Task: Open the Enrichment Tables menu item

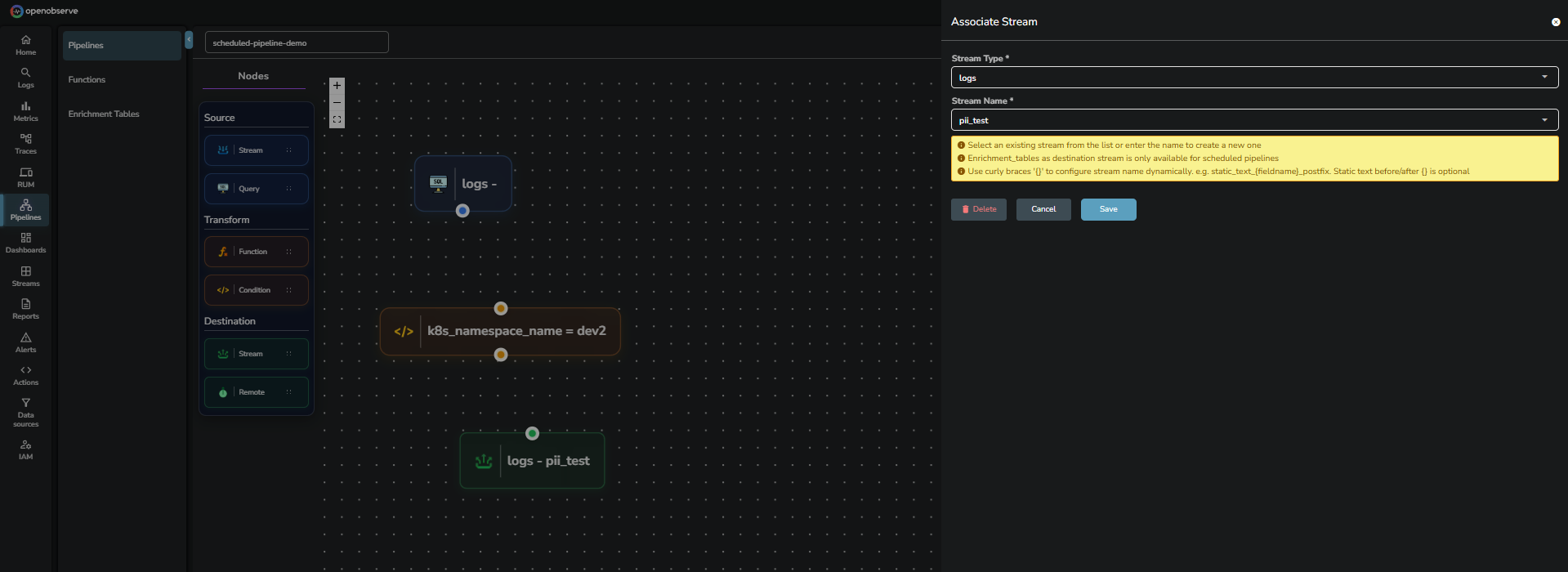Action: click(x=104, y=114)
